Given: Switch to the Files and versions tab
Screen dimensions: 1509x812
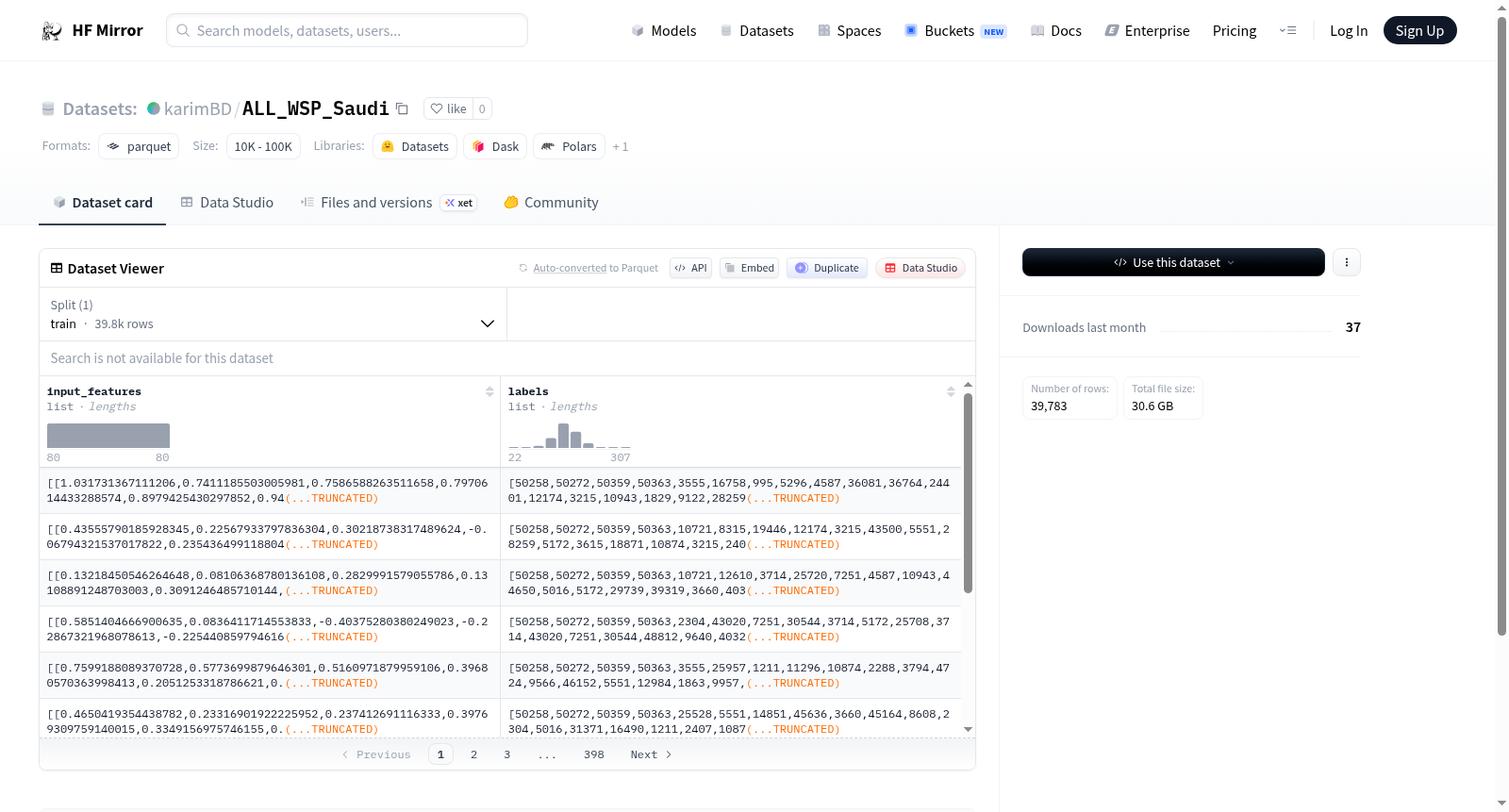Looking at the screenshot, I should tap(389, 203).
